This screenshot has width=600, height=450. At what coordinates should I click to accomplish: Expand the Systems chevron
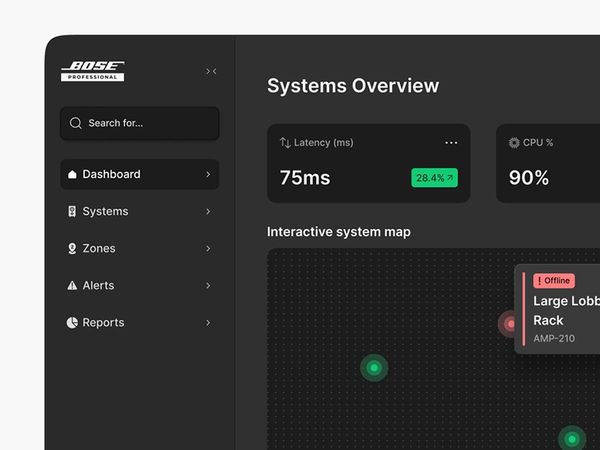[208, 211]
